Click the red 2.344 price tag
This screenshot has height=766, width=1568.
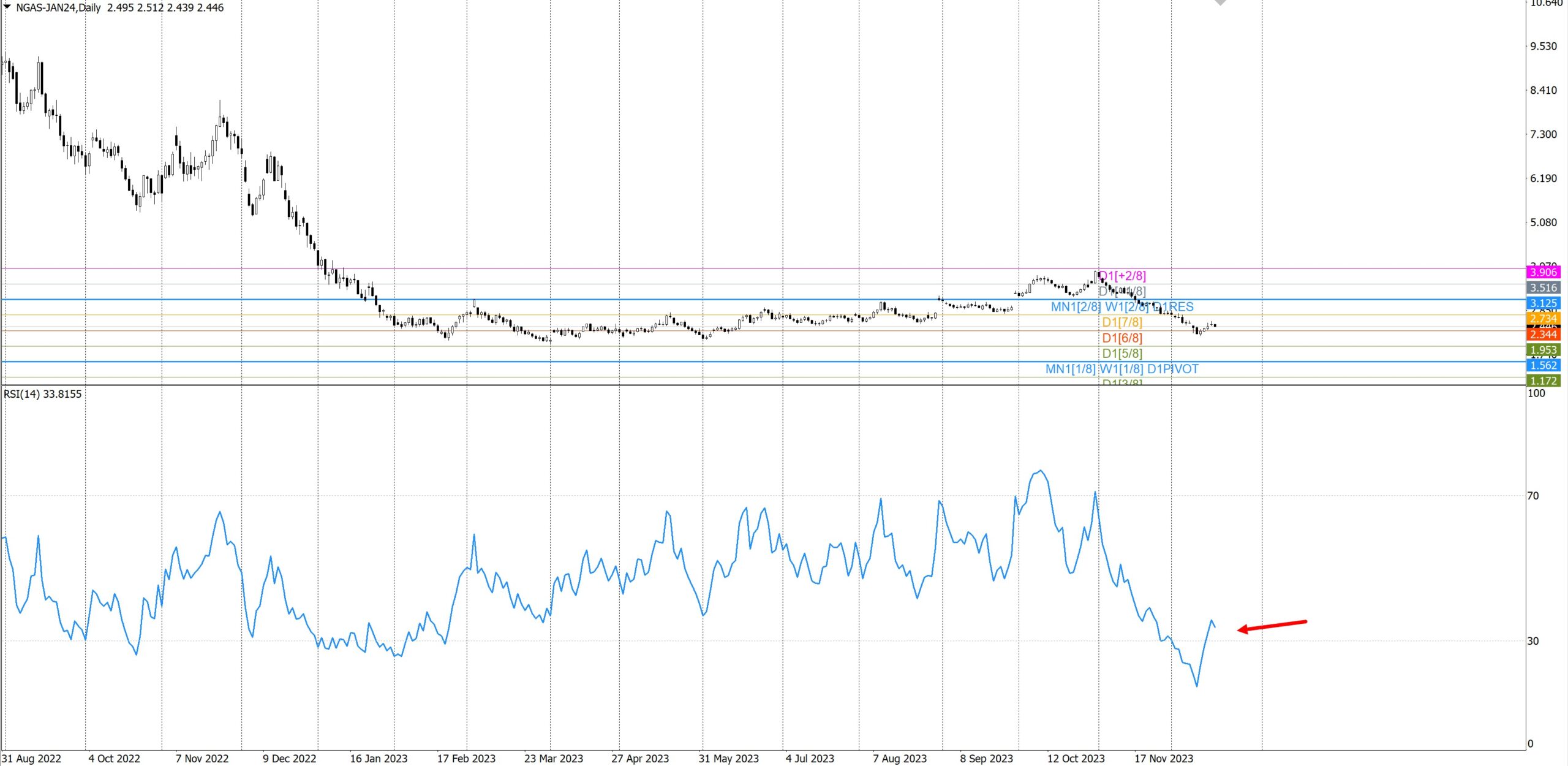1543,335
